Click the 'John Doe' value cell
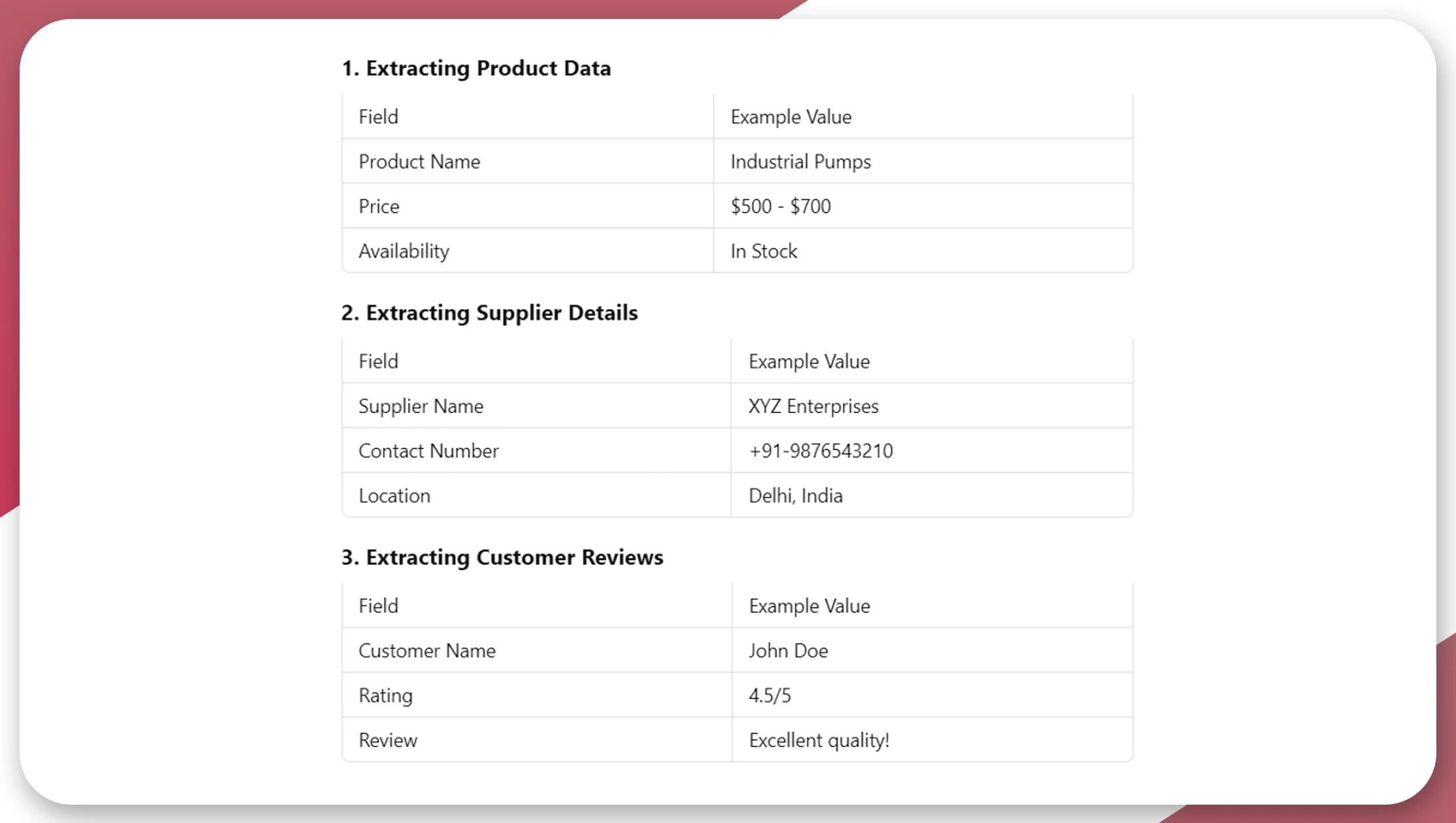 pos(789,651)
